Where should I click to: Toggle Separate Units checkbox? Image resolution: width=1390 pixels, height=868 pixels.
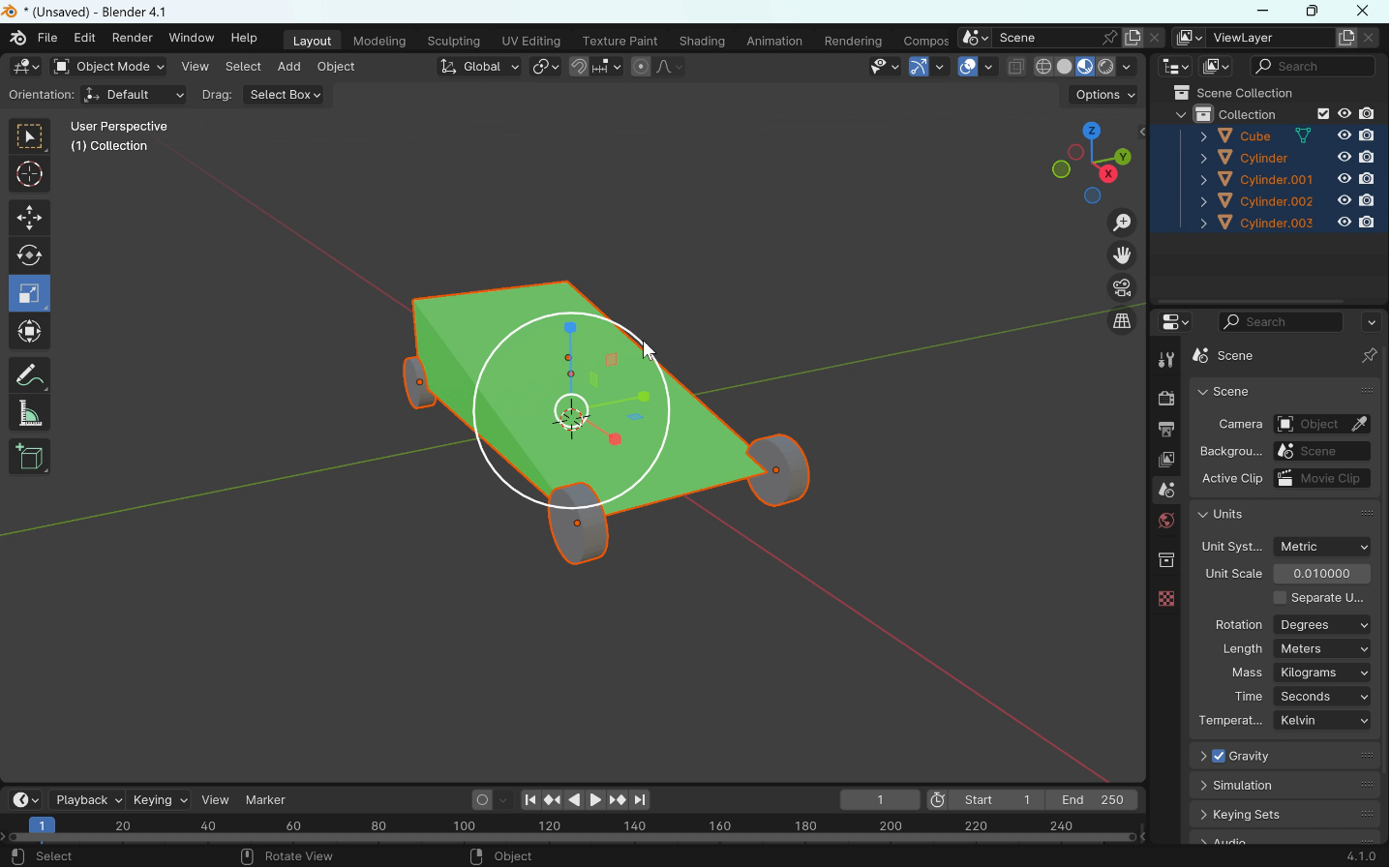1281,599
